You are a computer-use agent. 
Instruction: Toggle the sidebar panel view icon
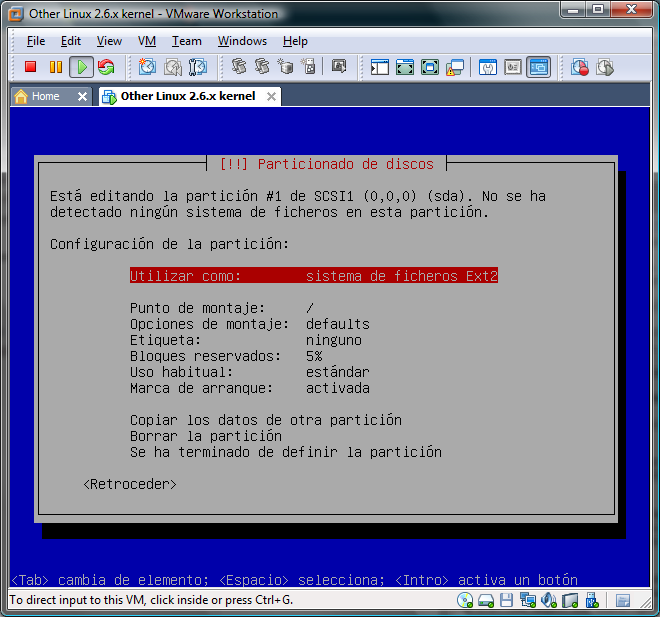click(x=380, y=67)
